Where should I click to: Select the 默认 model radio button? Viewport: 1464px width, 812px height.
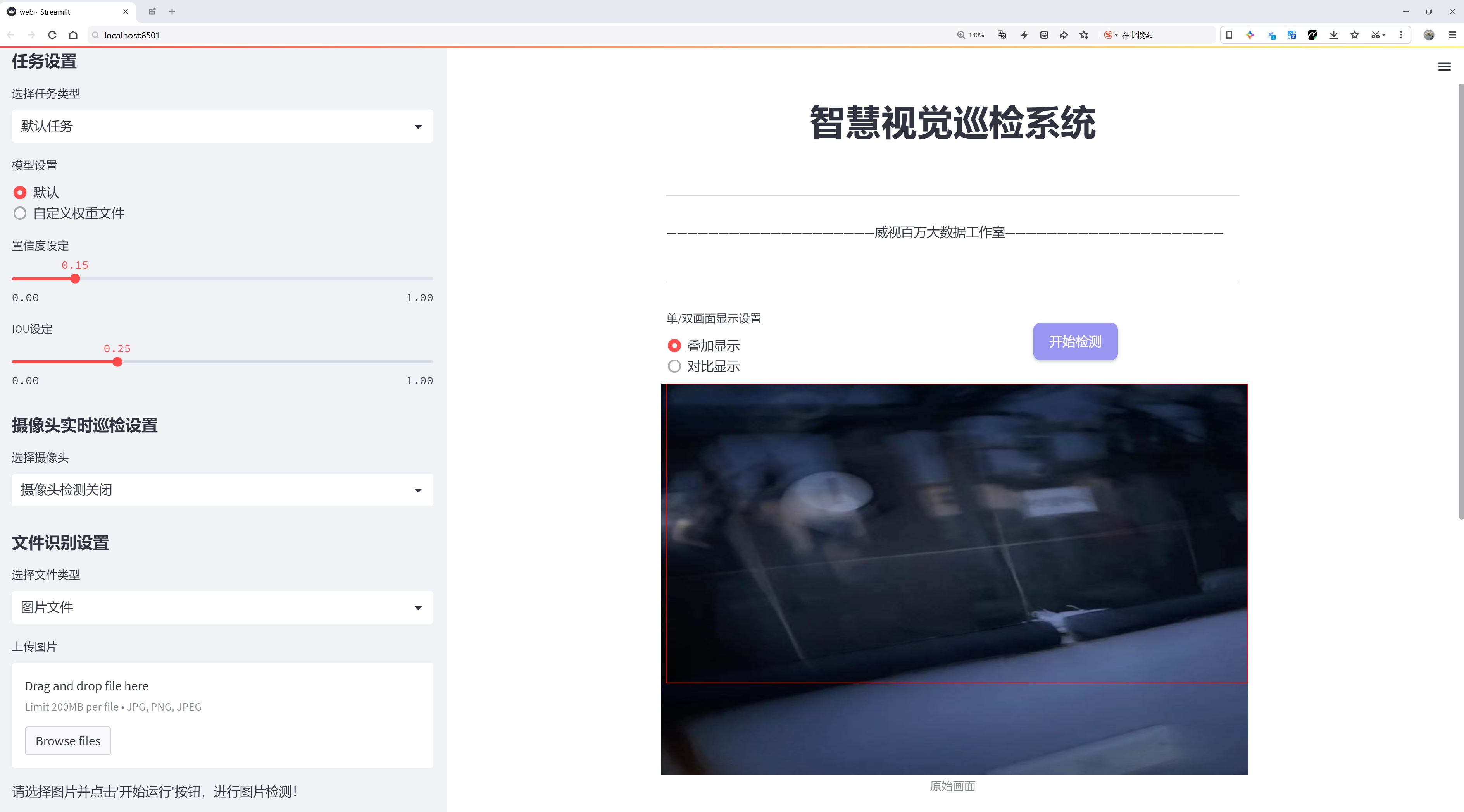click(20, 193)
